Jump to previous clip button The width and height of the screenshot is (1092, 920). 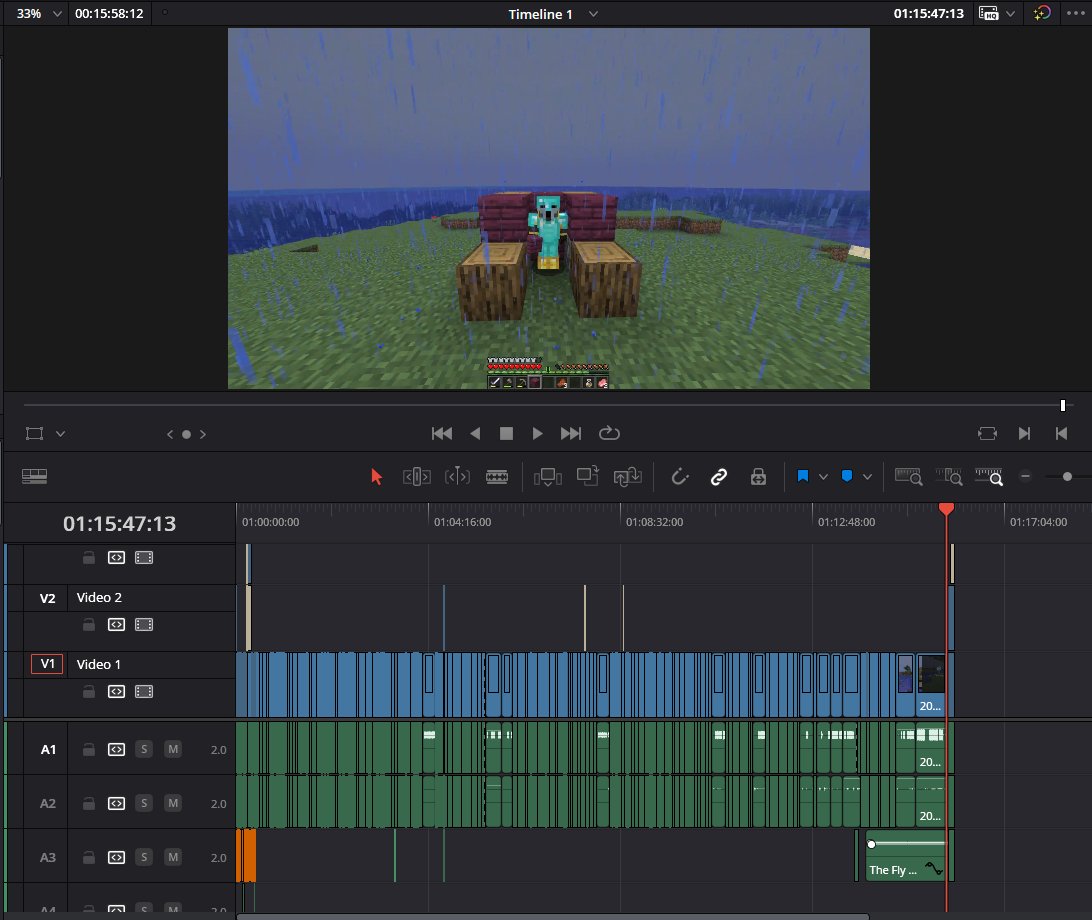pyautogui.click(x=1061, y=434)
